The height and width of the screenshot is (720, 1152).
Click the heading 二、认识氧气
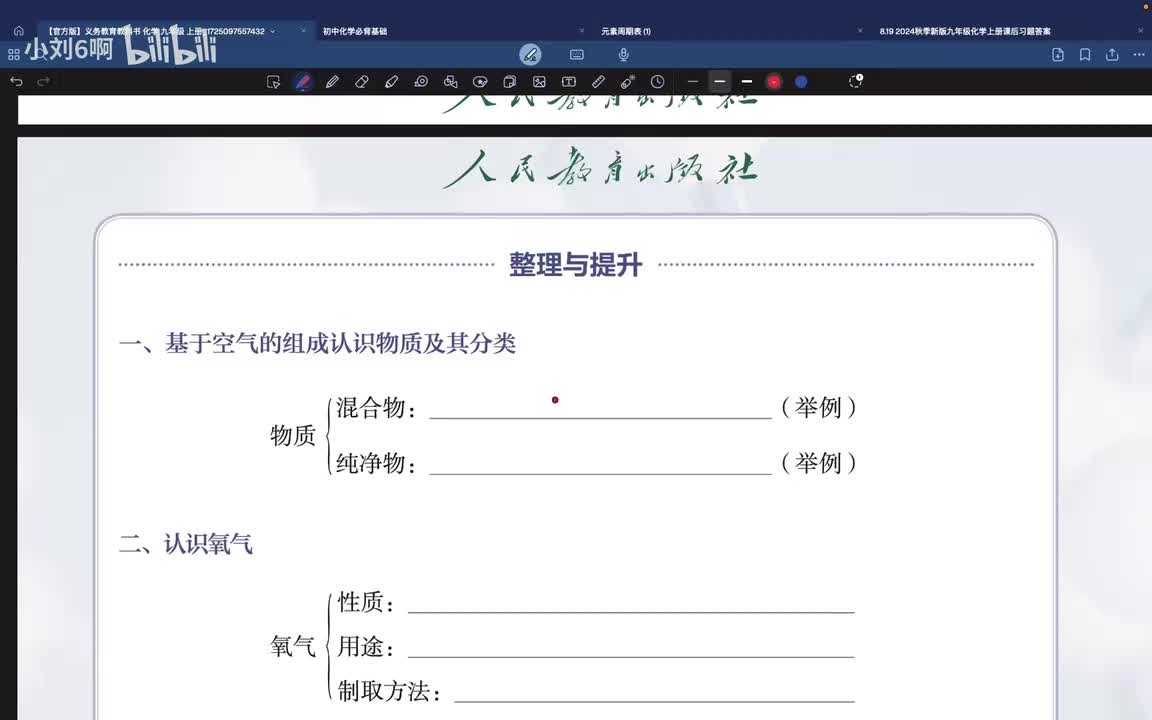tap(186, 544)
